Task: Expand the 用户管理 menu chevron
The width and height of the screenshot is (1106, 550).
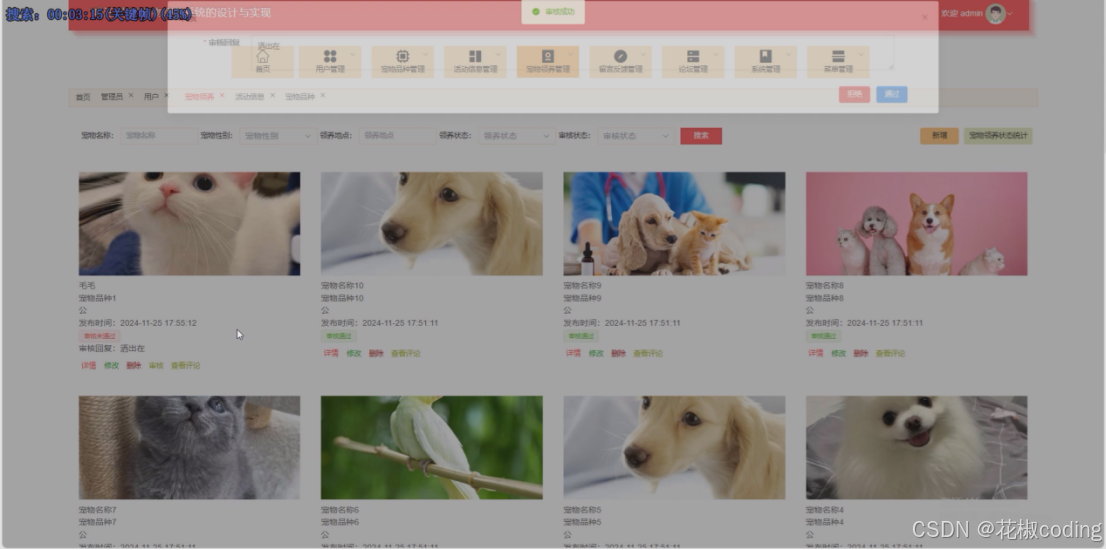Action: coord(353,54)
